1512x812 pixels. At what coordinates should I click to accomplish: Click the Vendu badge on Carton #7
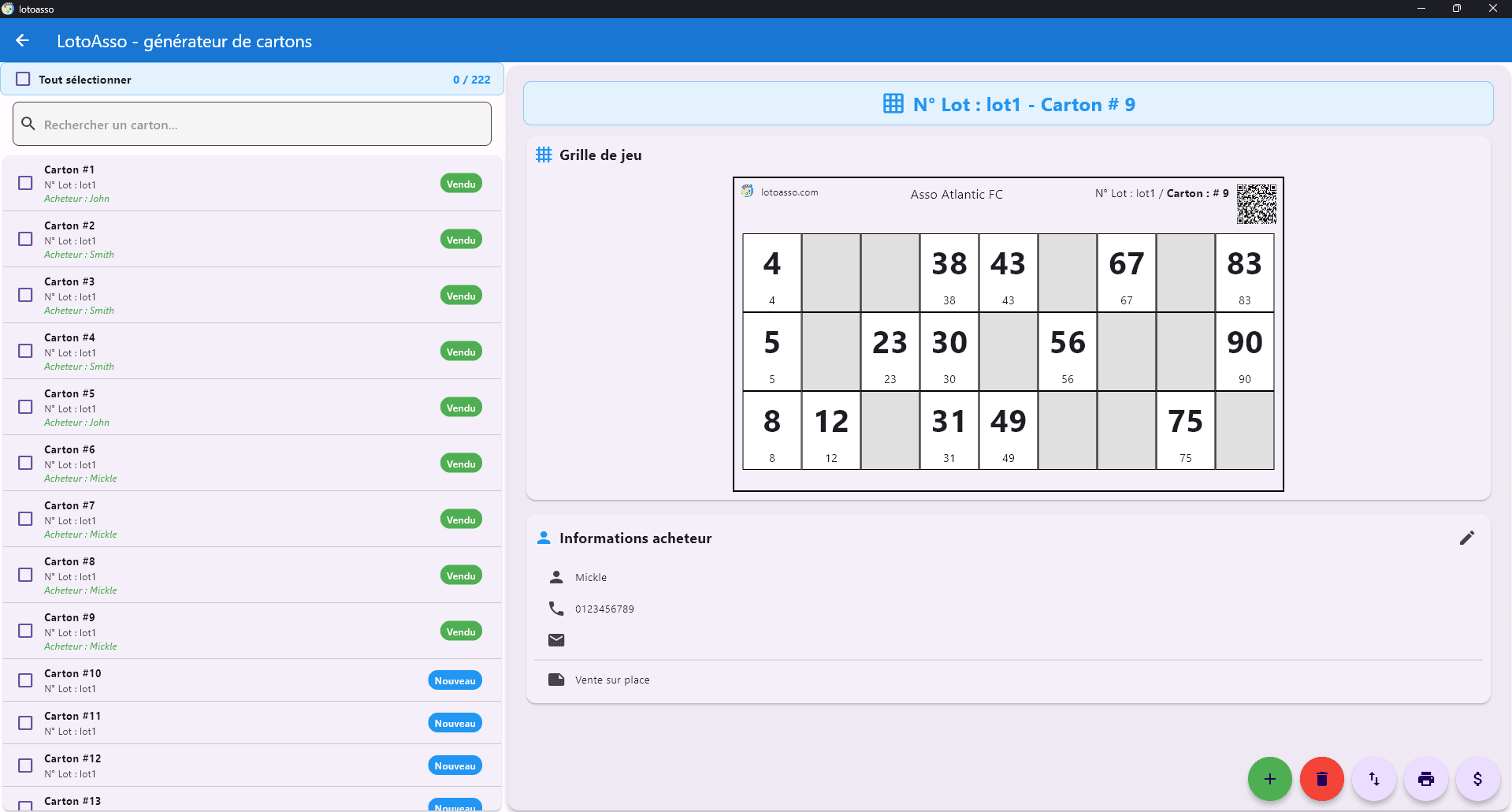tap(461, 520)
